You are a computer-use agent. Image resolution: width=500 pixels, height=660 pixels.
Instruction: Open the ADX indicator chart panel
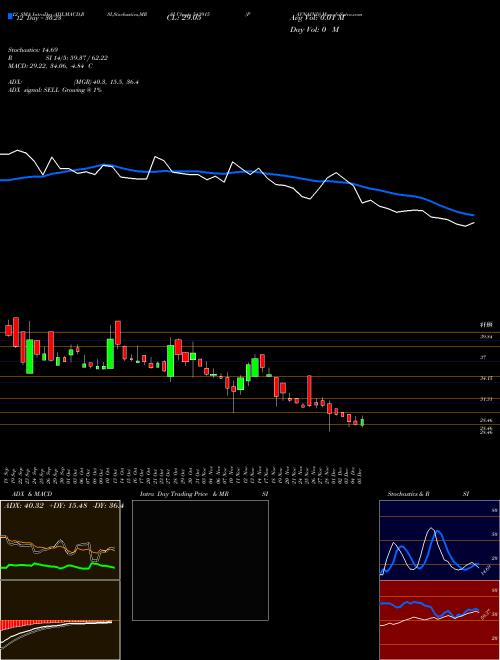pyautogui.click(x=60, y=540)
